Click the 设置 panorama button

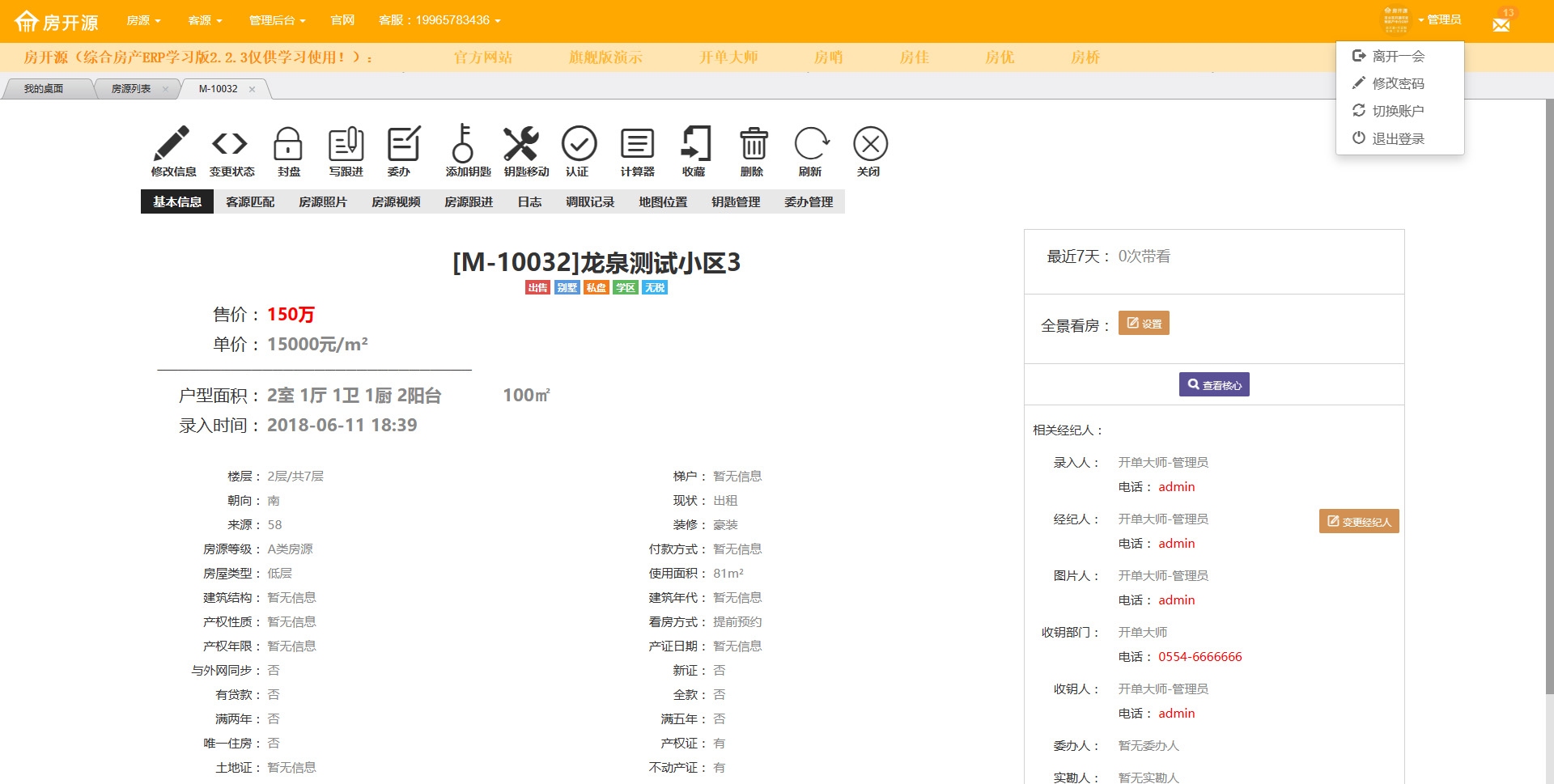point(1143,324)
